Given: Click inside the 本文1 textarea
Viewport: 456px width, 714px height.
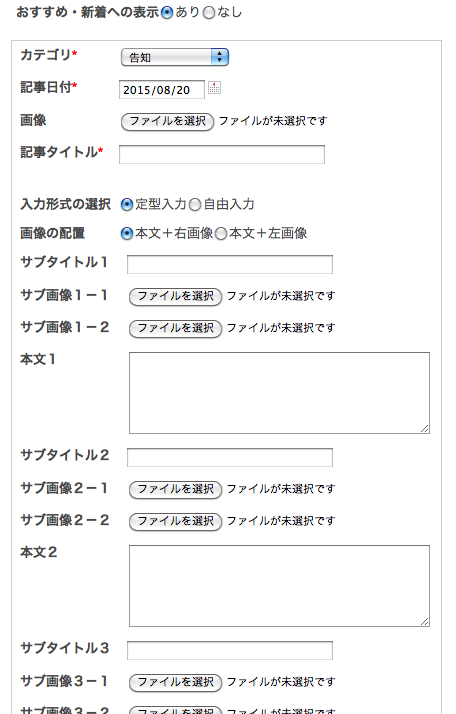Looking at the screenshot, I should point(279,393).
